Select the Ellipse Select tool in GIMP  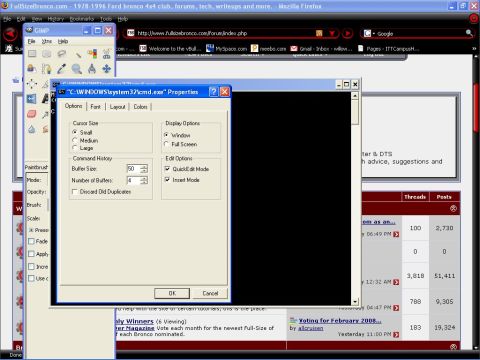[47, 54]
